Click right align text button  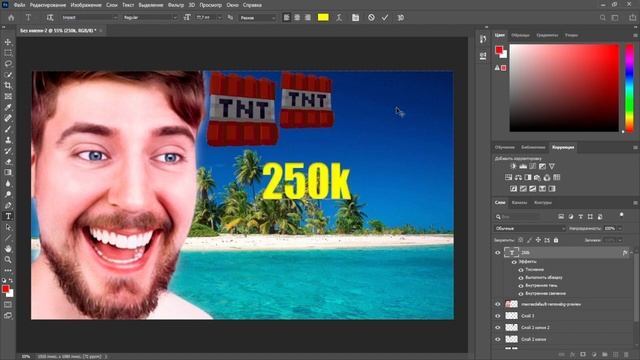308,18
